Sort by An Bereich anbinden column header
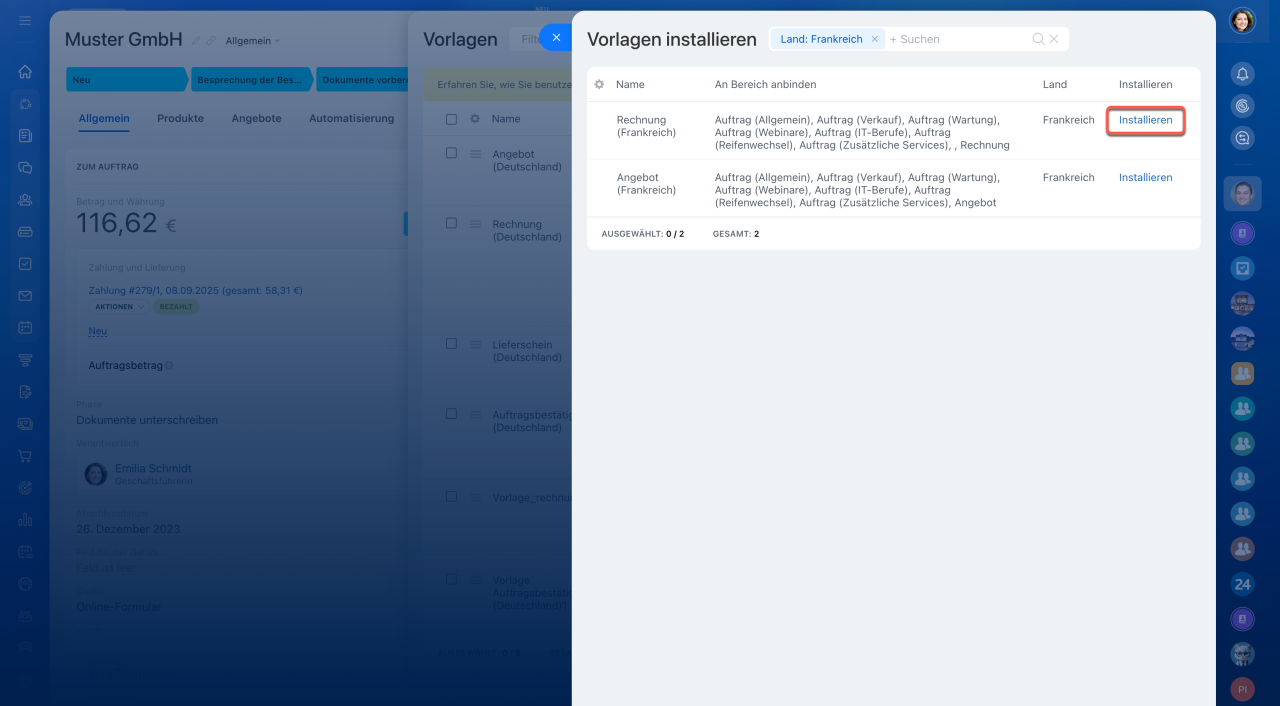1280x706 pixels. click(x=765, y=85)
